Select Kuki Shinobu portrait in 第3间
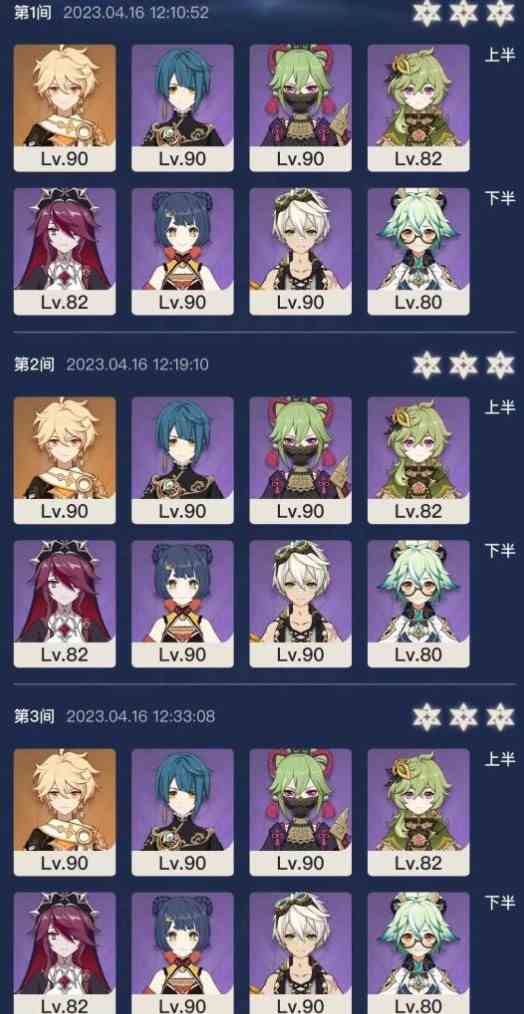This screenshot has width=524, height=1014. pos(301,812)
